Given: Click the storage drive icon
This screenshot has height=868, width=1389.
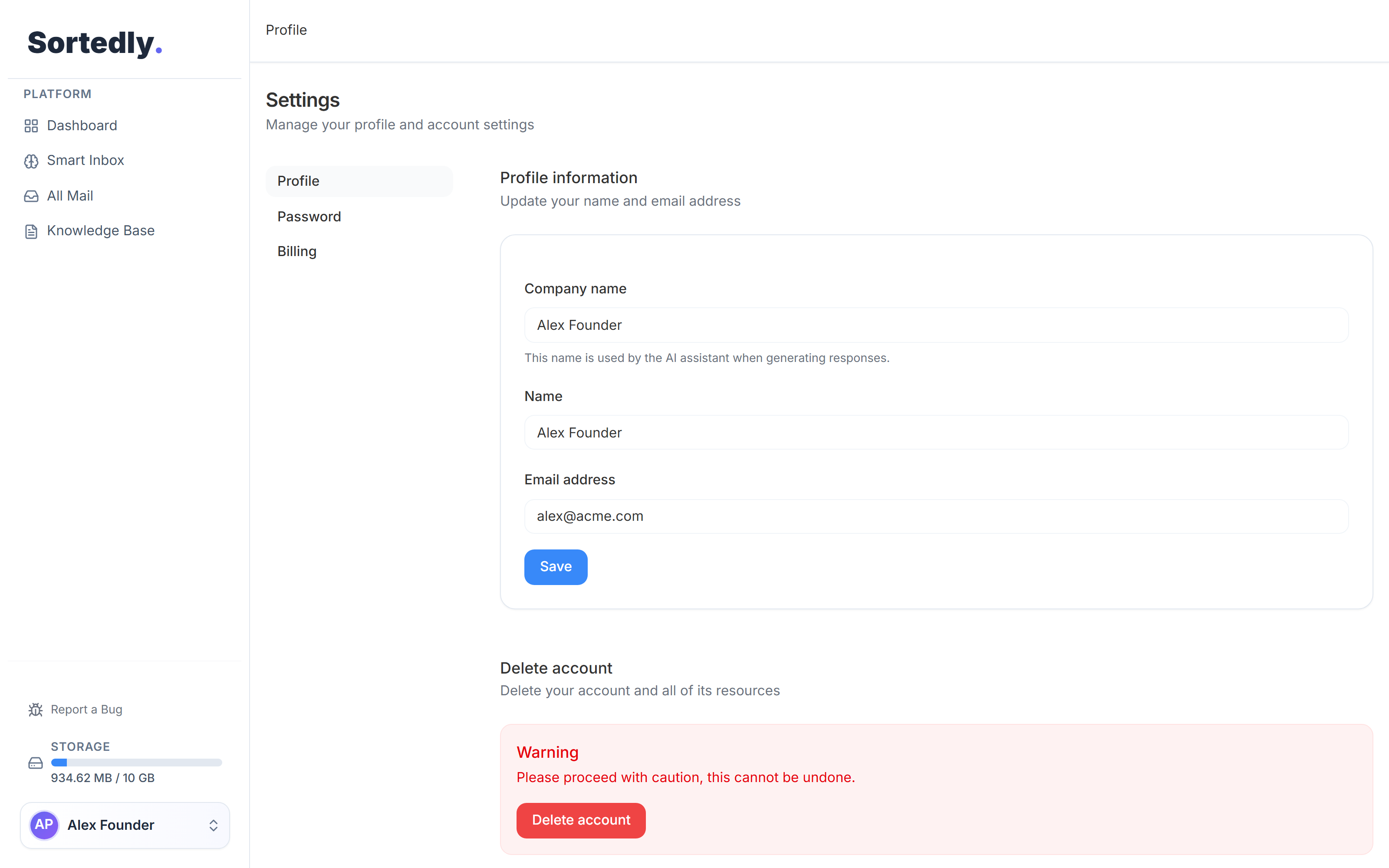Looking at the screenshot, I should click(x=36, y=763).
